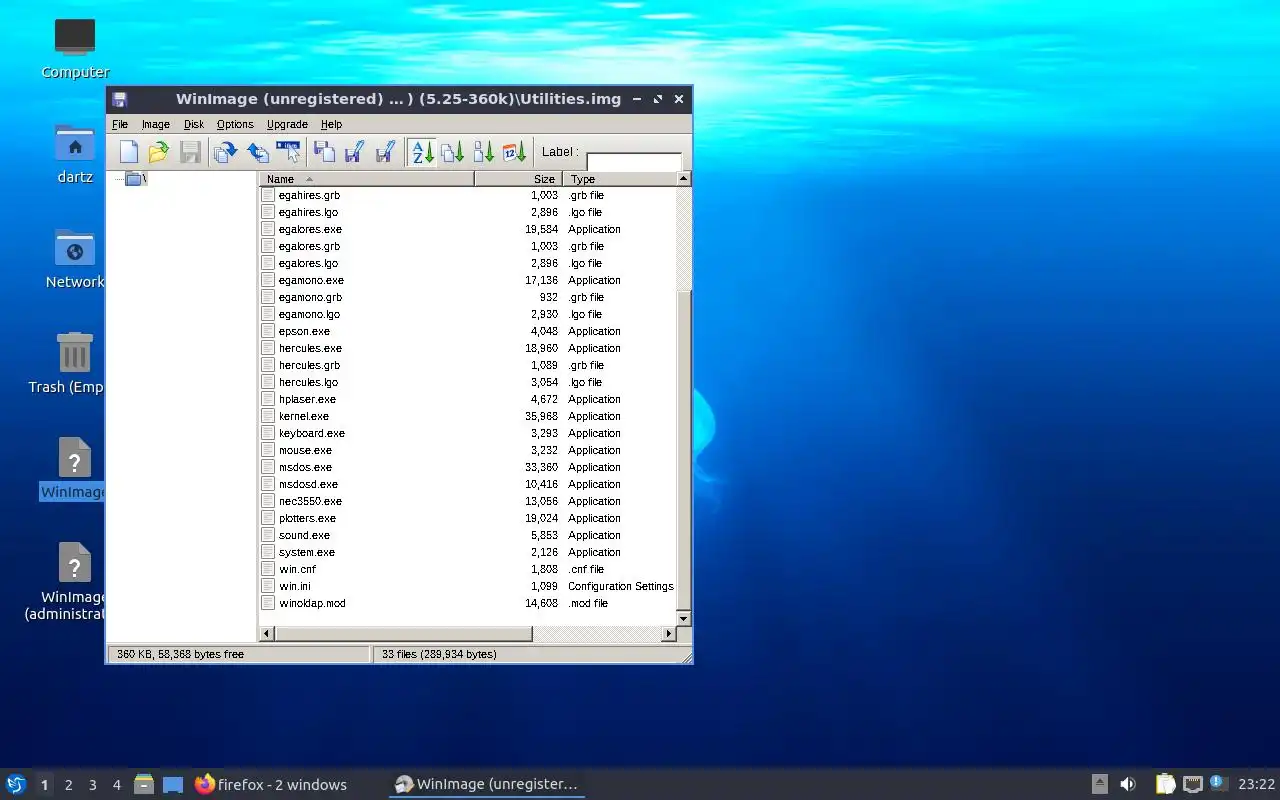This screenshot has width=1280, height=800.
Task: Select plotters.exe in the file list
Action: click(x=307, y=518)
